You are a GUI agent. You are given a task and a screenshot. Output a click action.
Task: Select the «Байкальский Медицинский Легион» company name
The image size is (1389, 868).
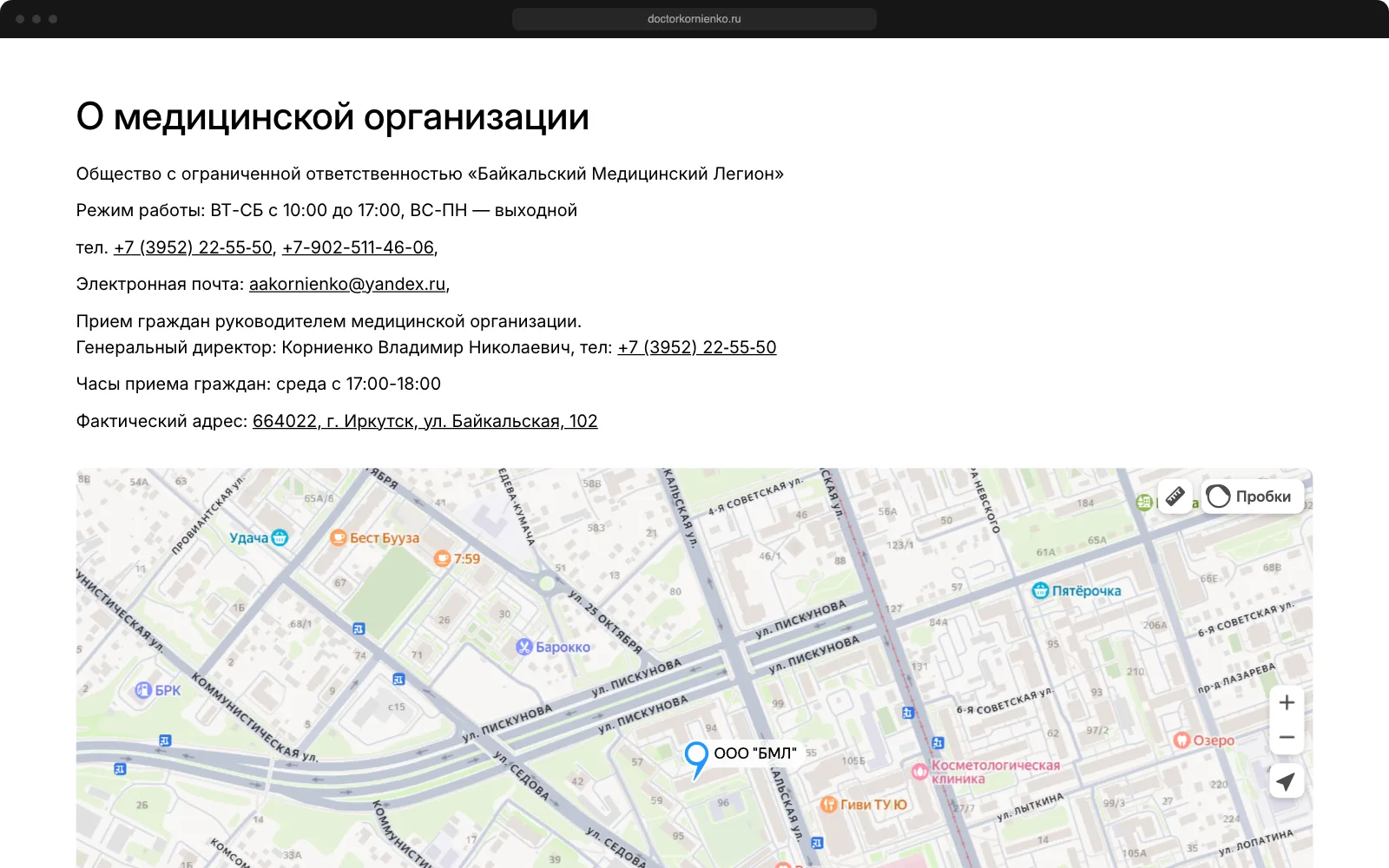click(x=626, y=174)
